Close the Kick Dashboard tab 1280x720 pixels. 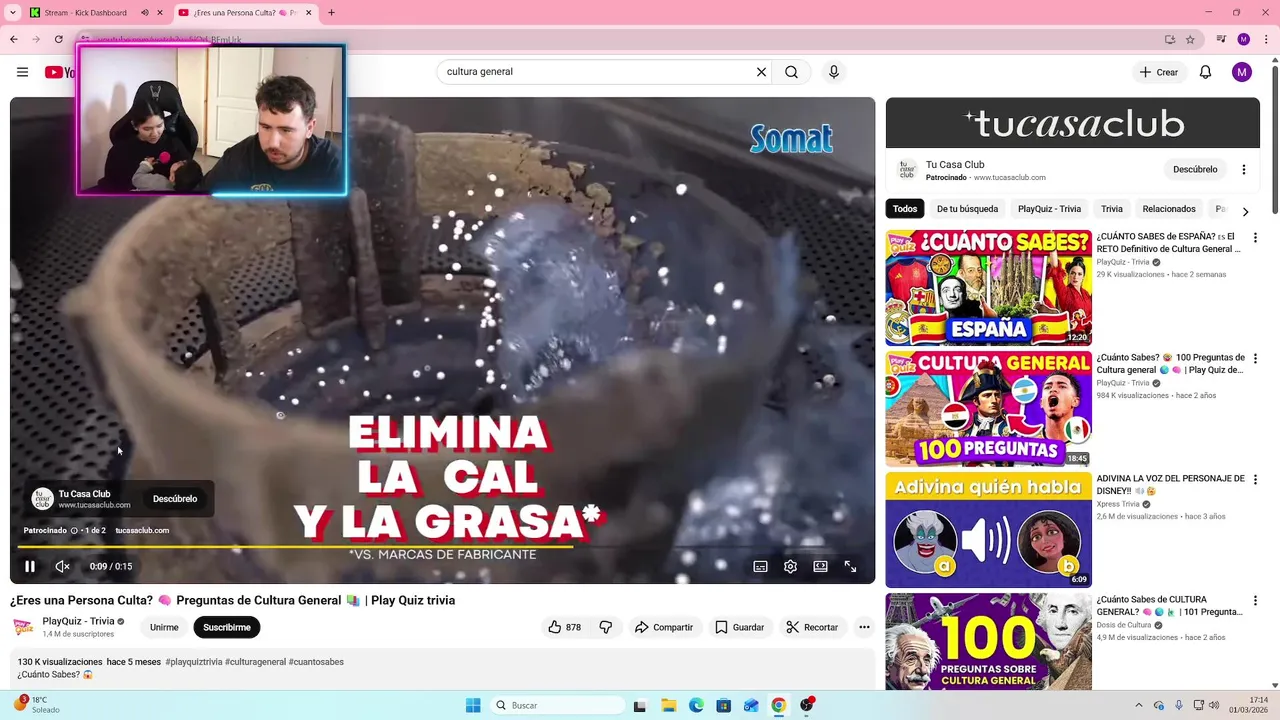point(160,13)
